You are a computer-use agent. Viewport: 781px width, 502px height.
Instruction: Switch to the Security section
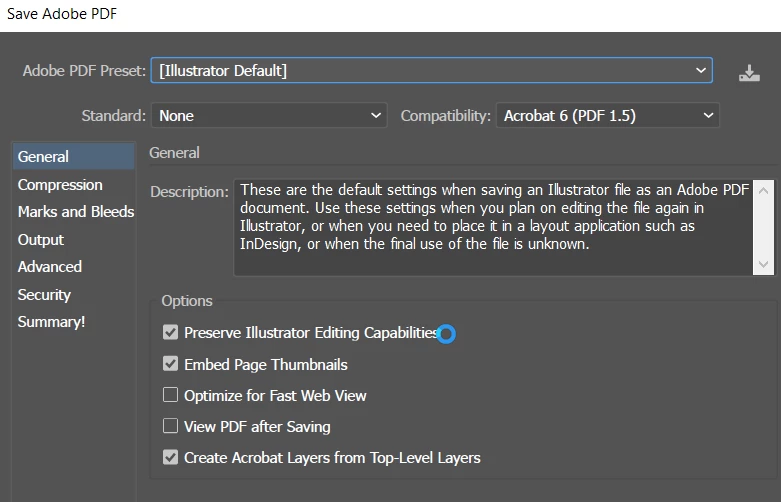coord(44,294)
